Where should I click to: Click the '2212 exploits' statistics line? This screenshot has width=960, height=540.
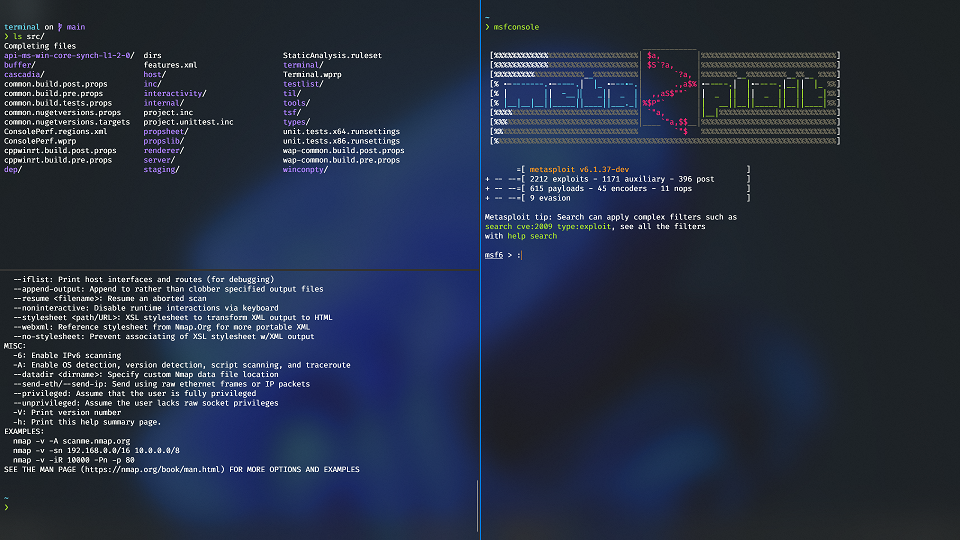[622, 179]
